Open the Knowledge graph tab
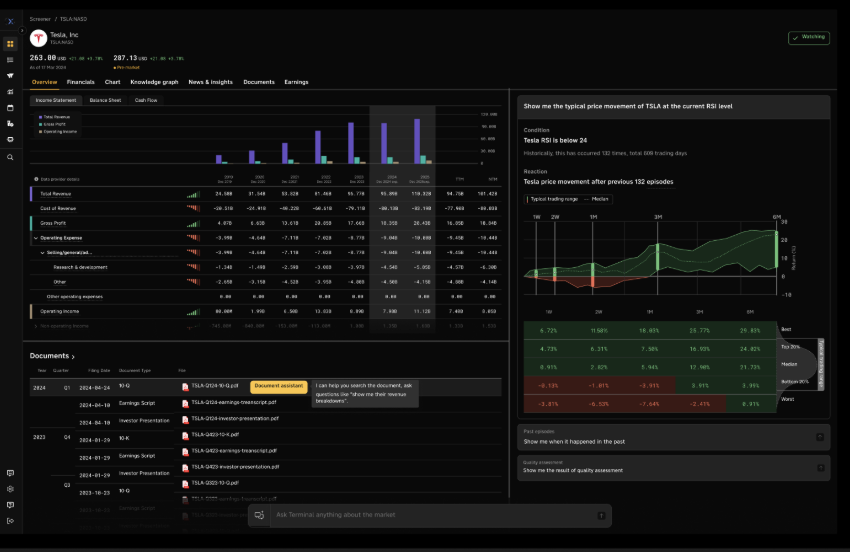This screenshot has height=552, width=850. (154, 82)
